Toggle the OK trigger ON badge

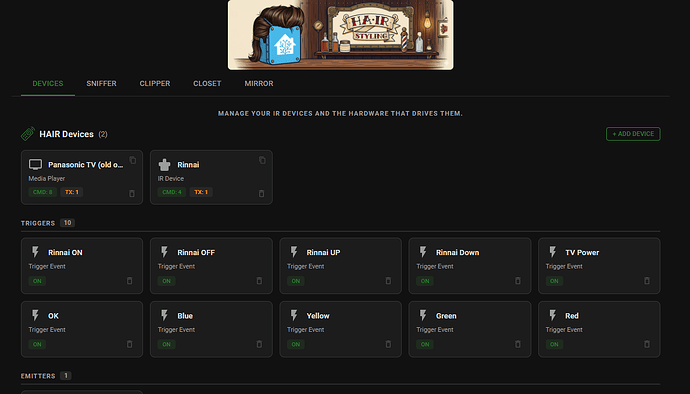pyautogui.click(x=37, y=344)
